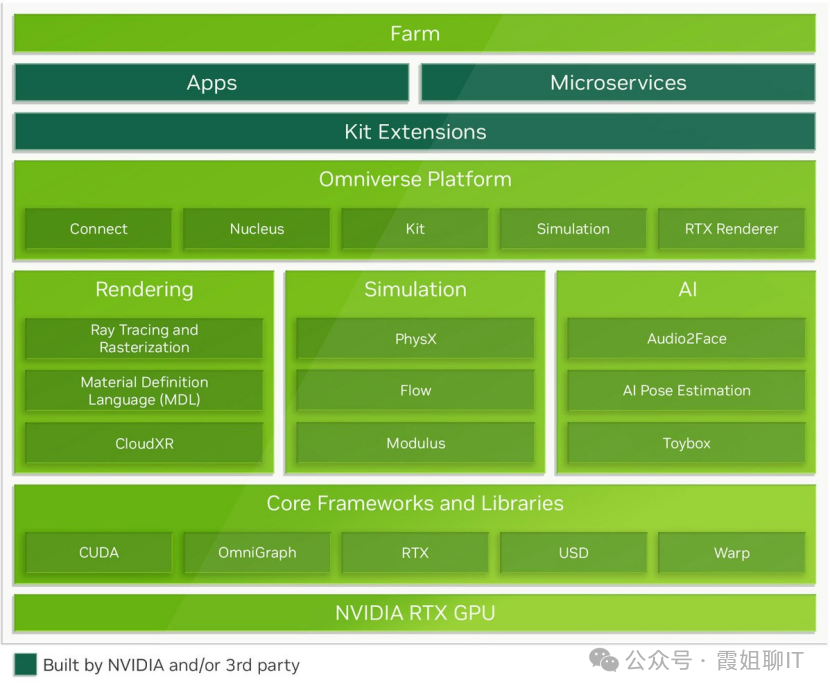Image resolution: width=830 pixels, height=693 pixels.
Task: Click the CloudXR box
Action: pos(144,443)
